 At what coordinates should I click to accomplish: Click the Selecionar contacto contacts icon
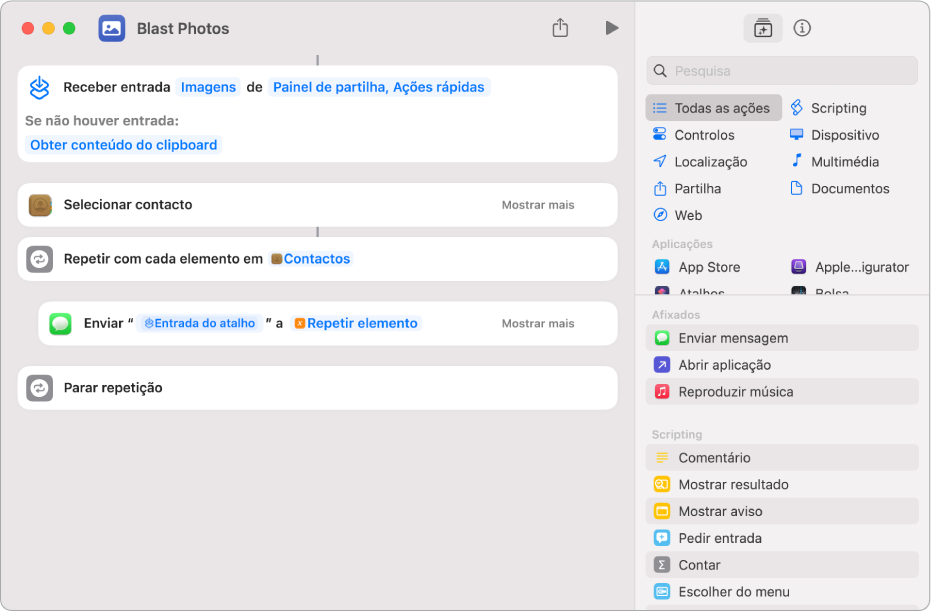tap(40, 205)
